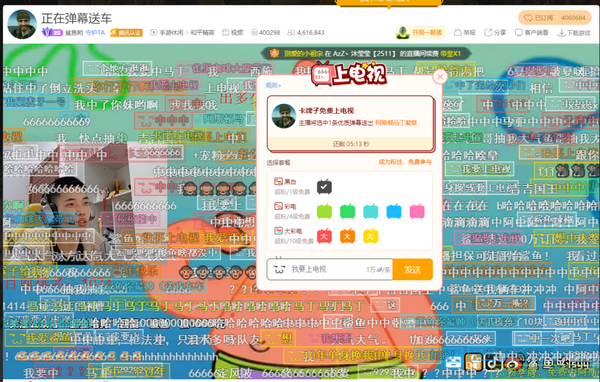Click the orange 腾讯认证 badge
600x382 pixels.
pyautogui.click(x=126, y=33)
